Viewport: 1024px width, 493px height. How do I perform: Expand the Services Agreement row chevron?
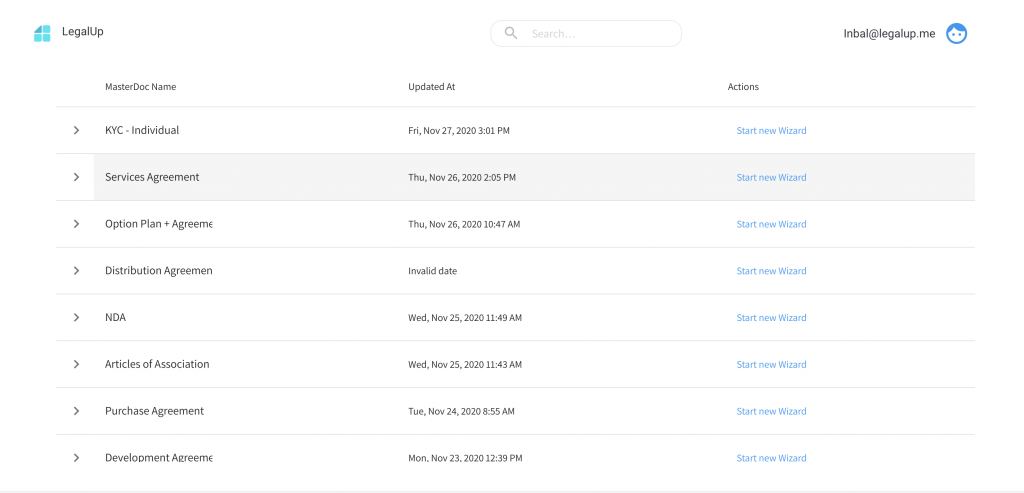(76, 177)
